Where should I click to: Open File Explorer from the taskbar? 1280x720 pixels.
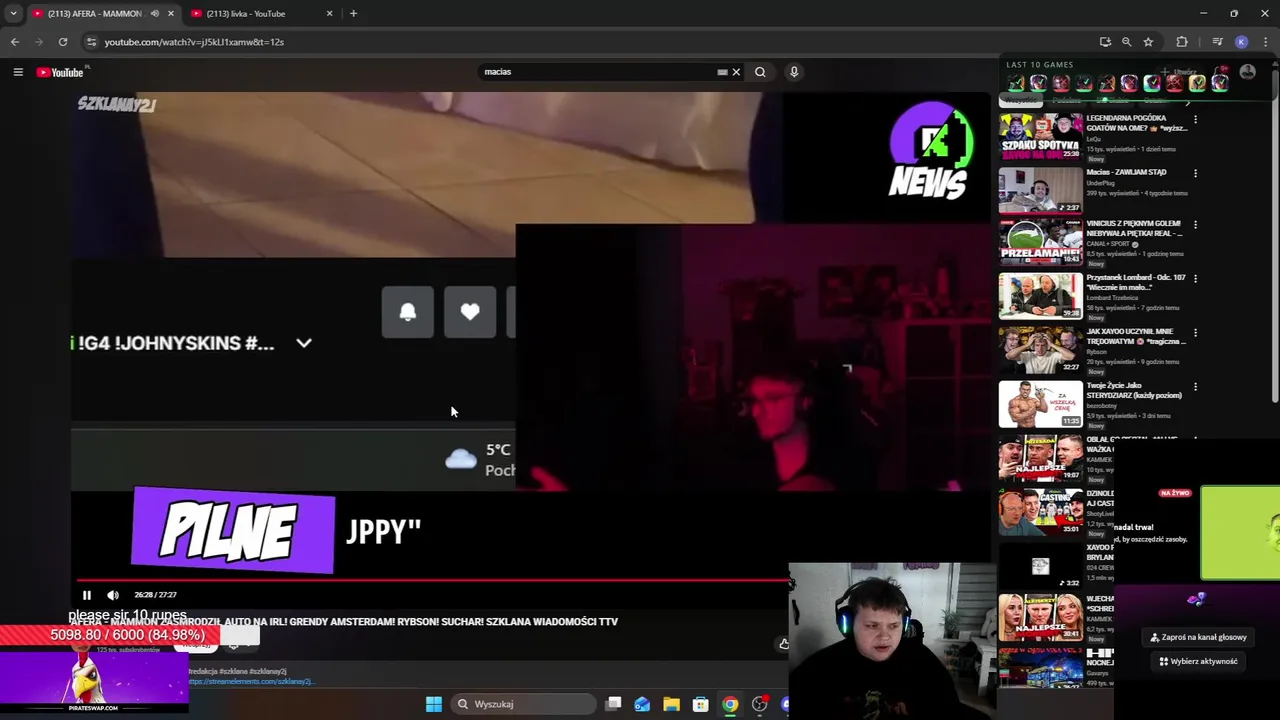pyautogui.click(x=671, y=704)
